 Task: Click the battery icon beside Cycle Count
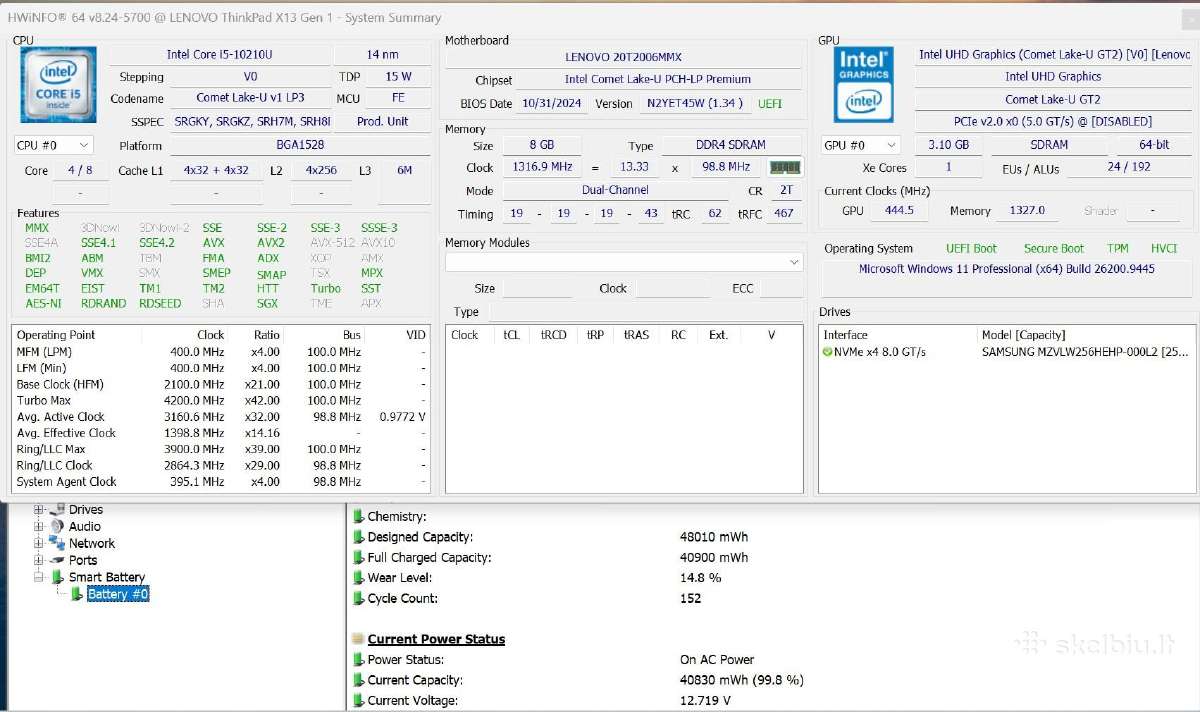358,599
